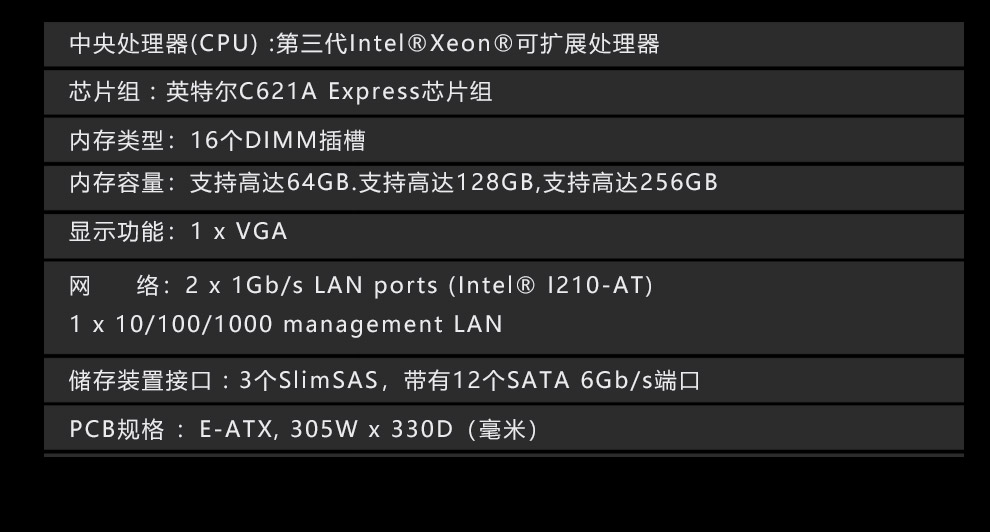
Task: Select the 3个SlimSAS text
Action: (309, 381)
